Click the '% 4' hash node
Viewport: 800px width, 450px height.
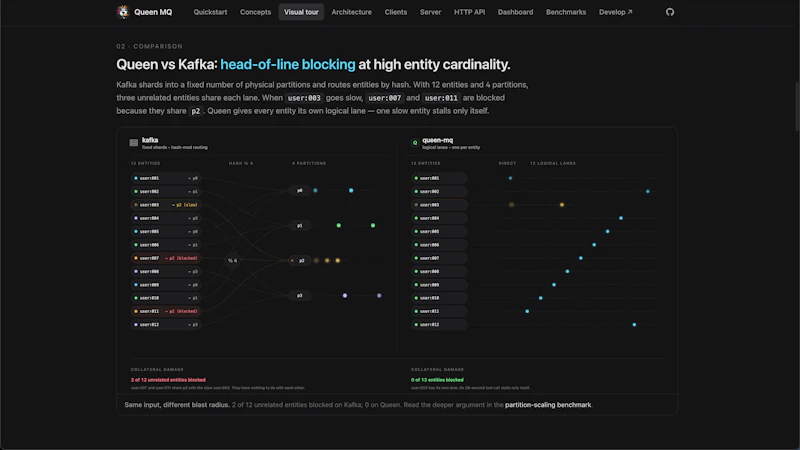click(x=232, y=261)
